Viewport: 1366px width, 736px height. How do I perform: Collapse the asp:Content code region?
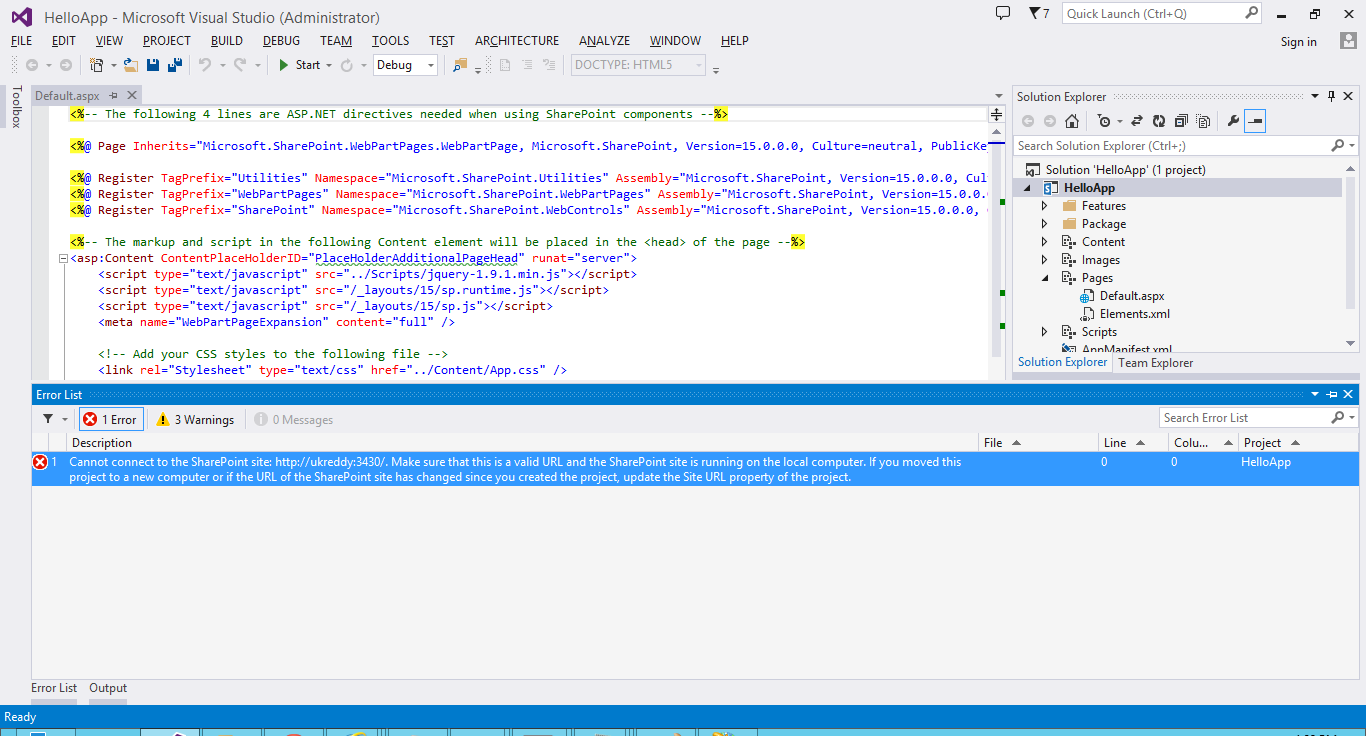coord(64,258)
